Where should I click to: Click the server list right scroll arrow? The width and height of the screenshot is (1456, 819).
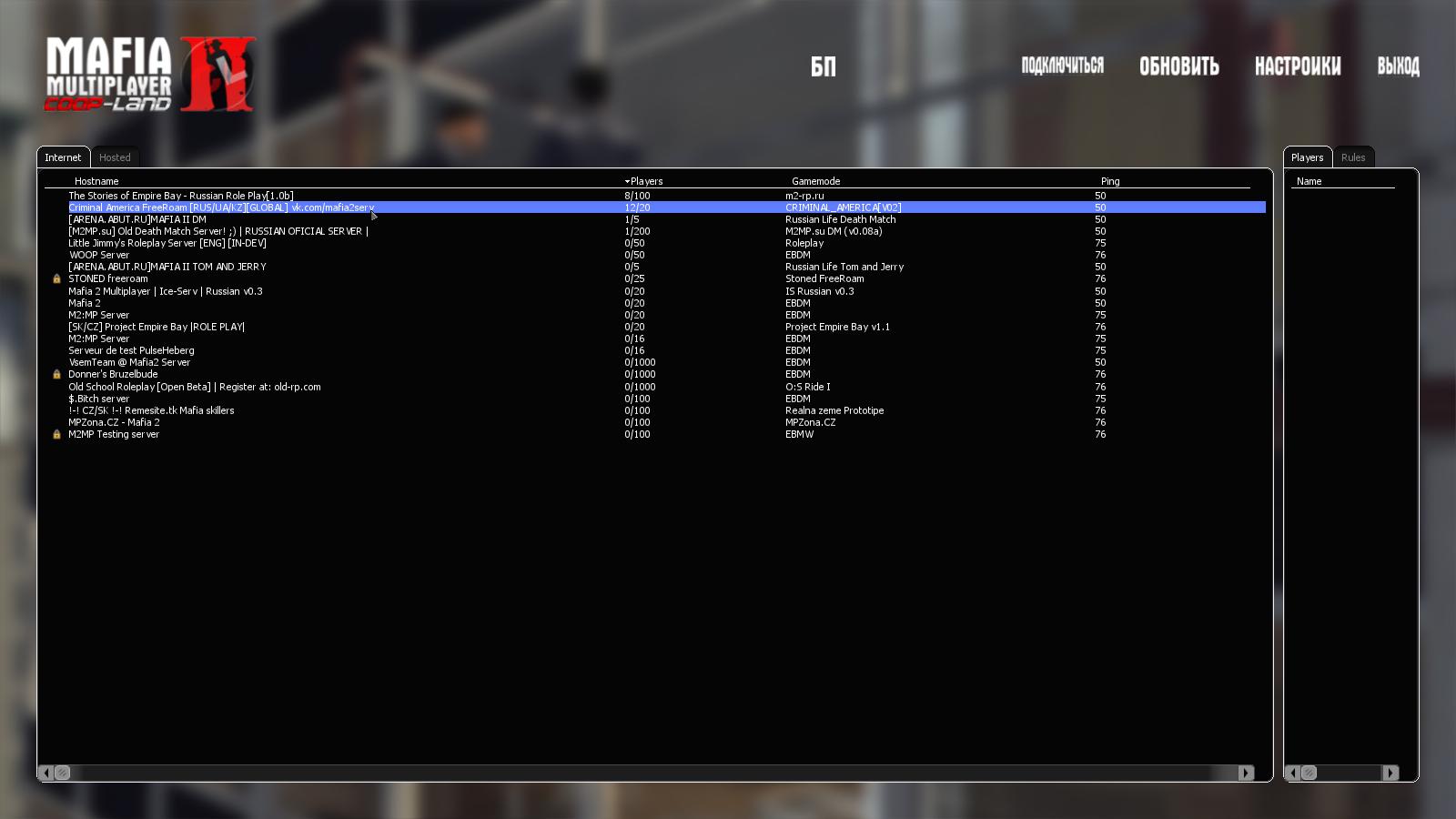[x=1246, y=773]
